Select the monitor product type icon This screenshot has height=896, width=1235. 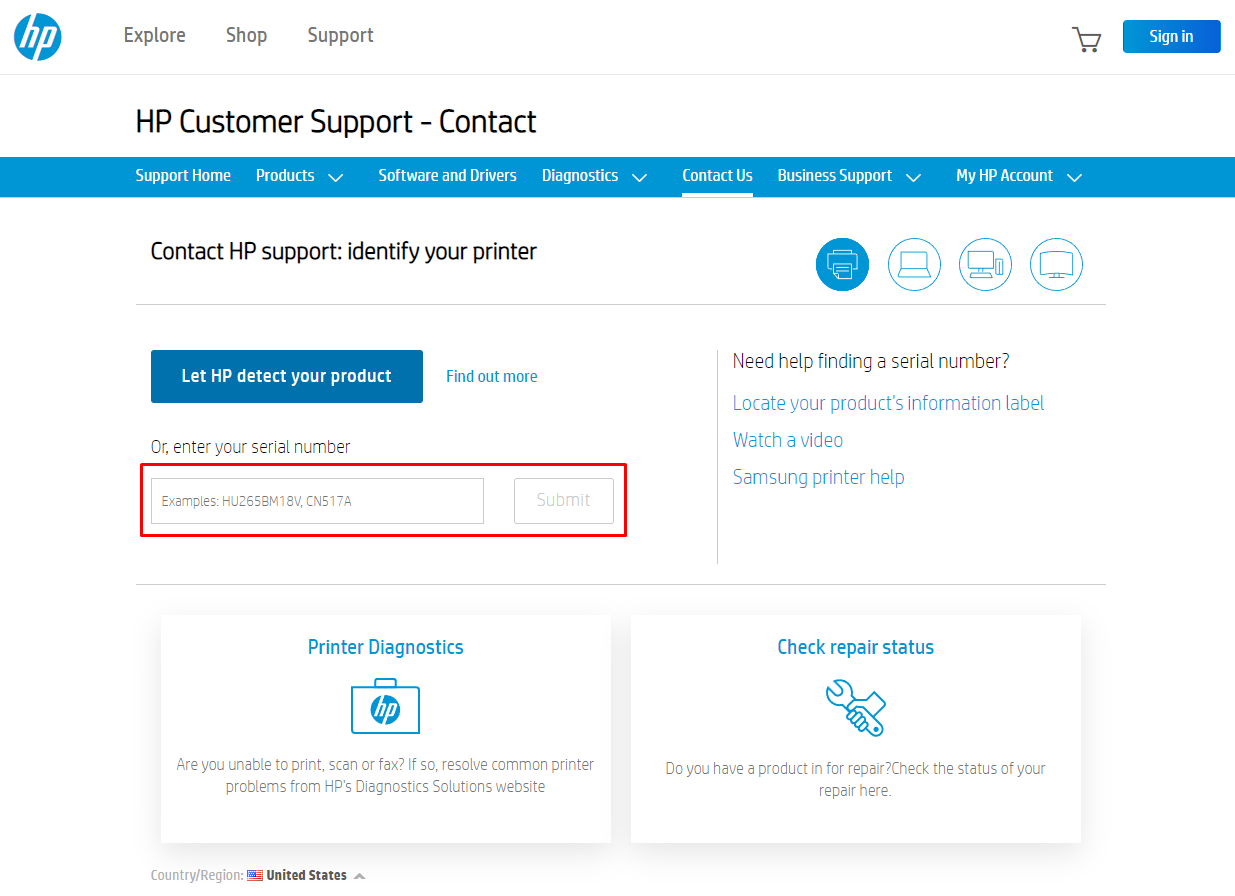1056,265
